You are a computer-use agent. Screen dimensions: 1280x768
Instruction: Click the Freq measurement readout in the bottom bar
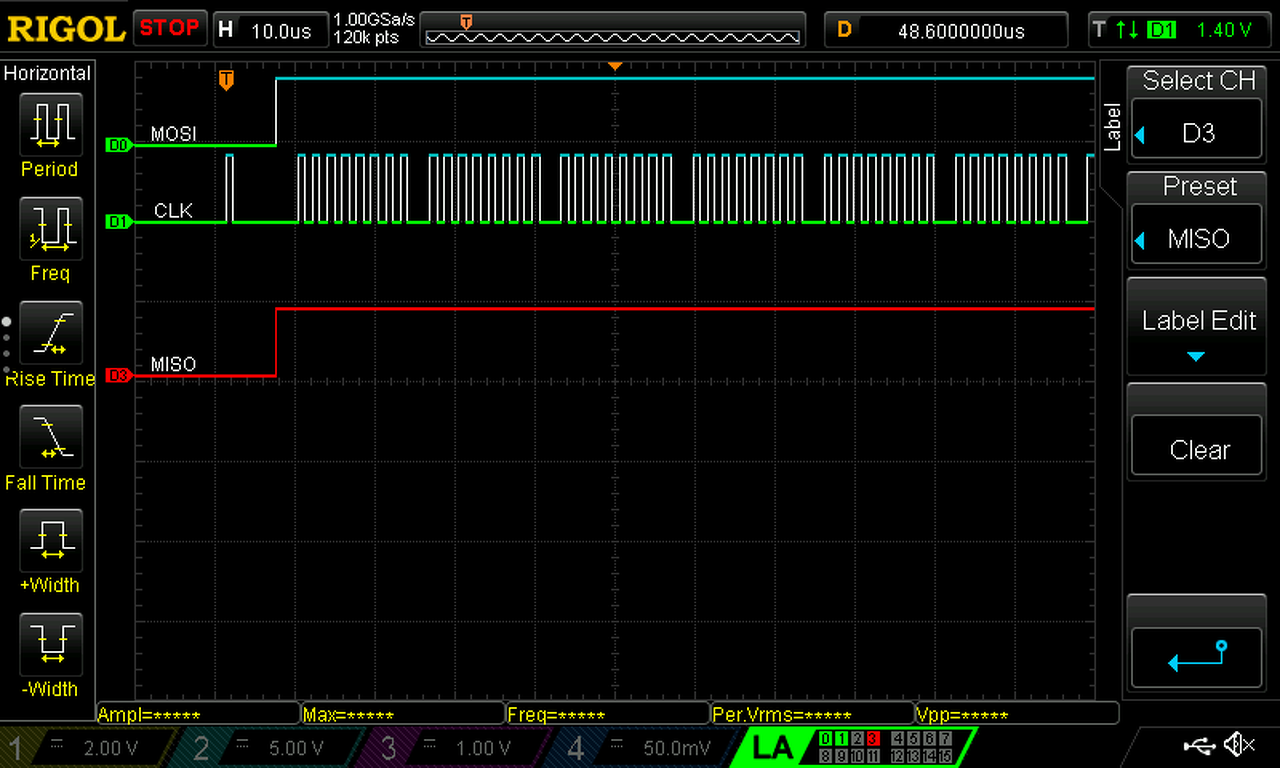pos(608,714)
